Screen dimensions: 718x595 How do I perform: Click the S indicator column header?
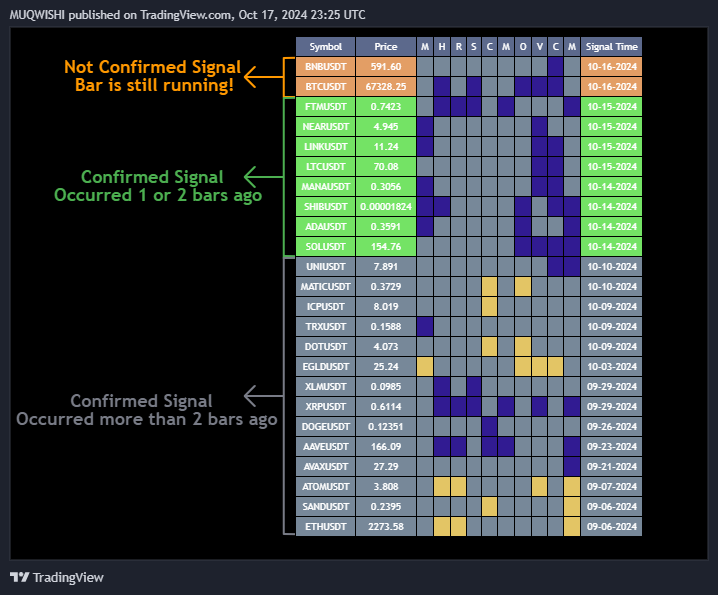point(473,46)
